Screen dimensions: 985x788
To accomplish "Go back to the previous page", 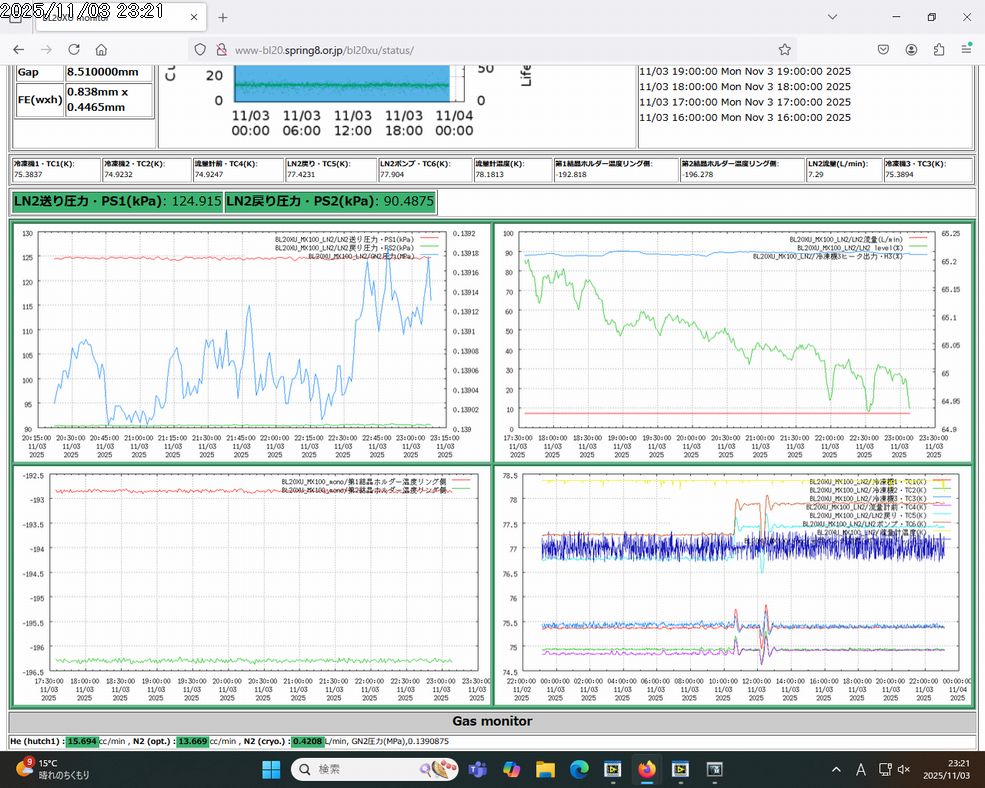I will [18, 49].
